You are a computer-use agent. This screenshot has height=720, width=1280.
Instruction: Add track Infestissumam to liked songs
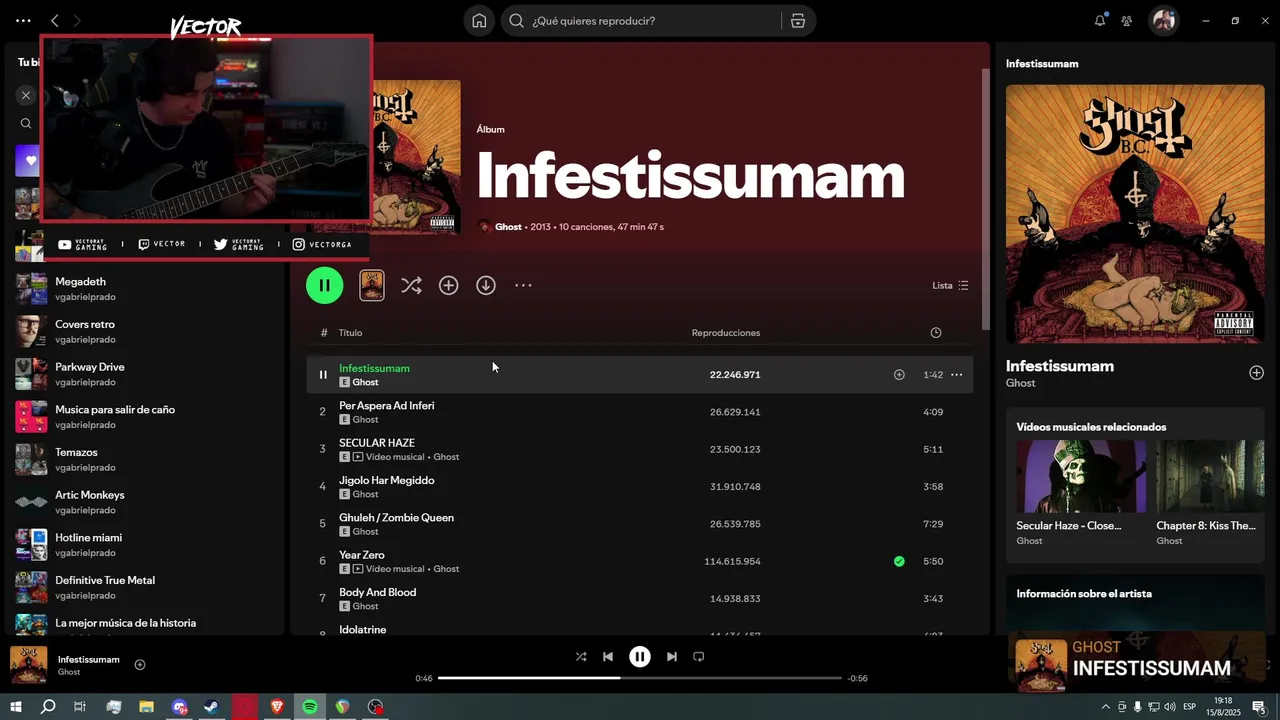point(899,375)
